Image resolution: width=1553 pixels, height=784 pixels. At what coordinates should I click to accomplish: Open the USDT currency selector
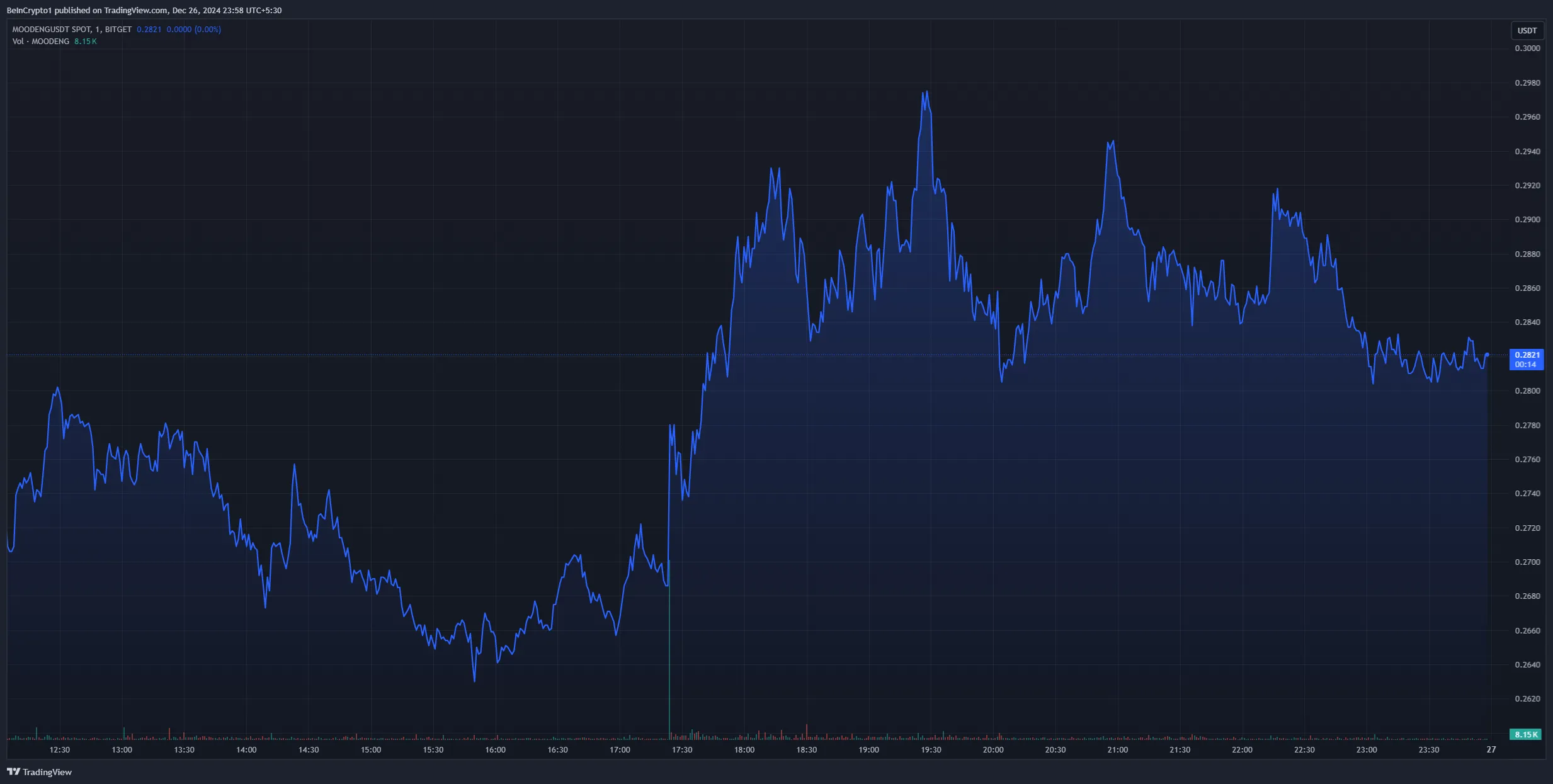[1527, 30]
